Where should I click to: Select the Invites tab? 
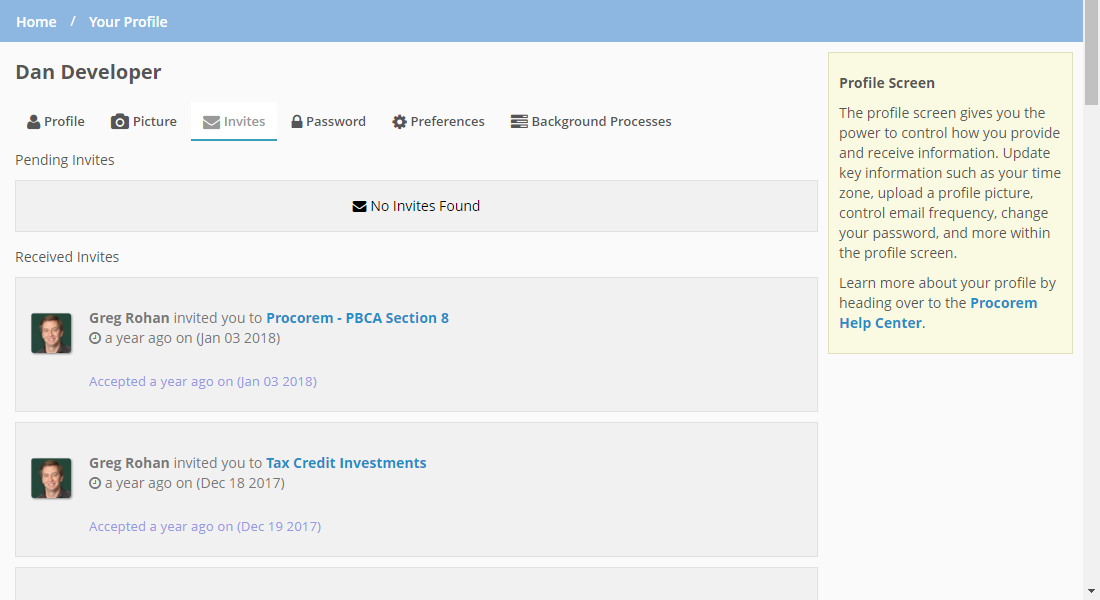234,121
